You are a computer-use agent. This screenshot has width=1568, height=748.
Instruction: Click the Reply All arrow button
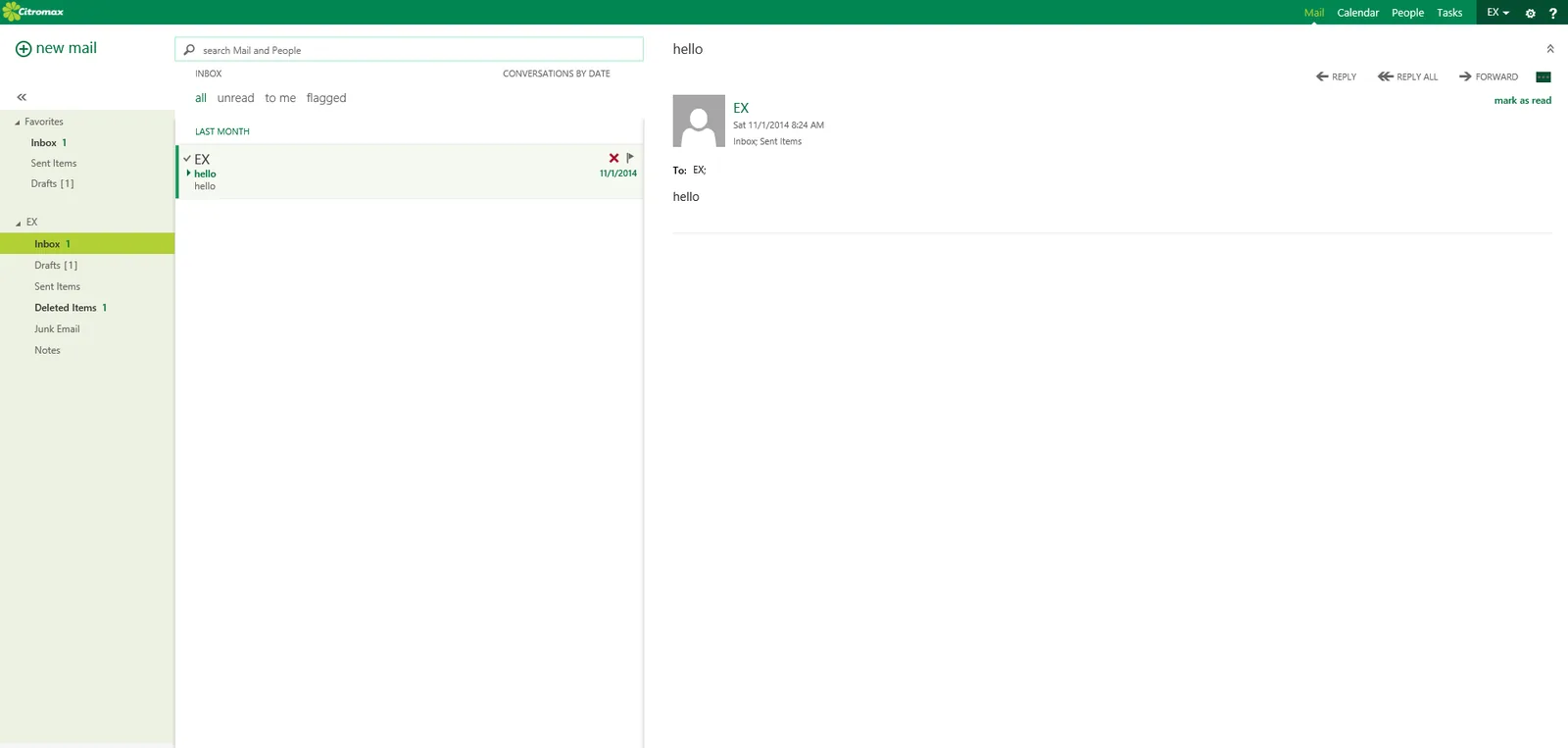click(1407, 76)
